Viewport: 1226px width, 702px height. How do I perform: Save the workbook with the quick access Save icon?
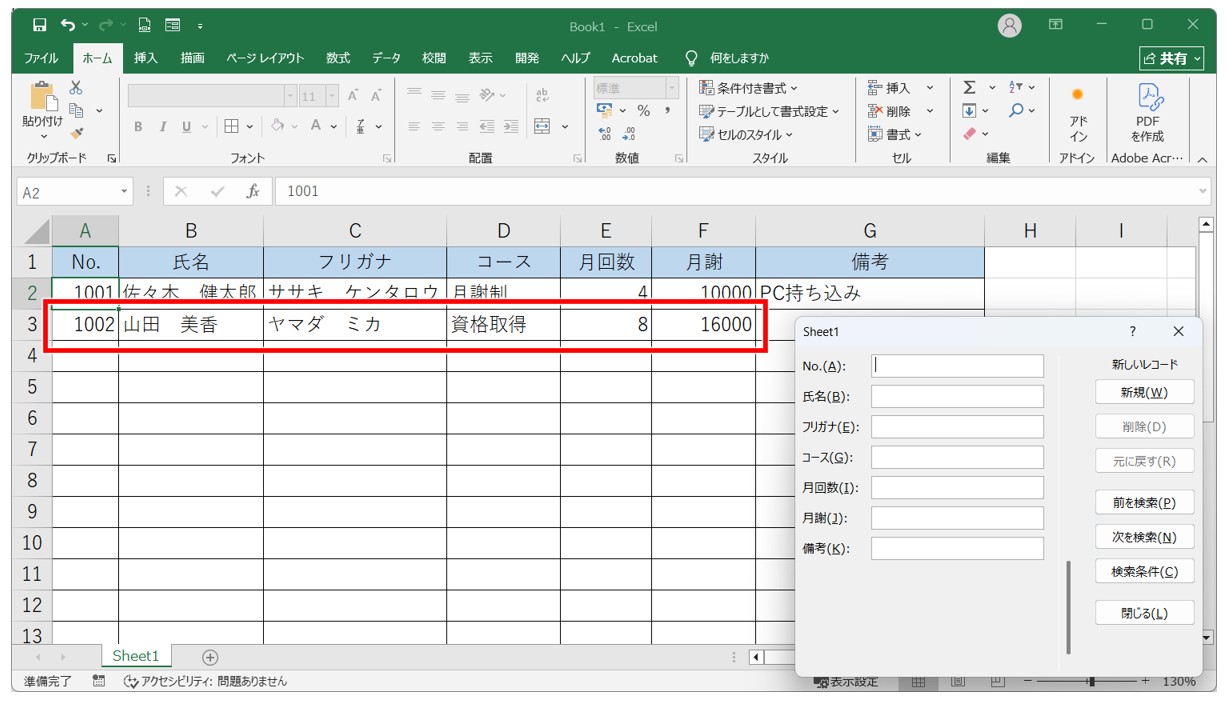point(39,25)
